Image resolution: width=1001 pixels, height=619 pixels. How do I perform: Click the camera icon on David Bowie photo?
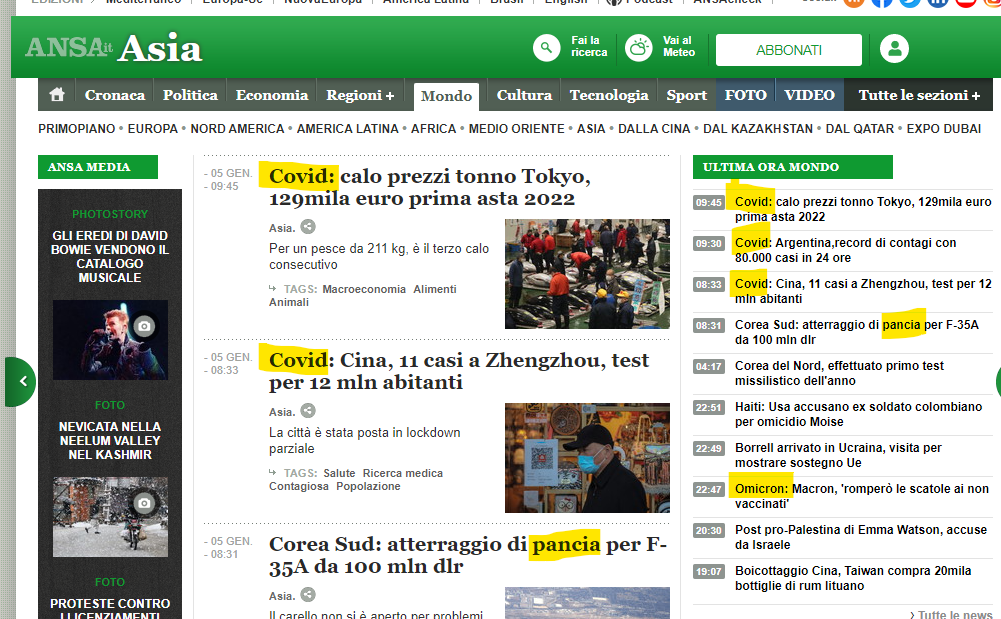click(x=144, y=326)
